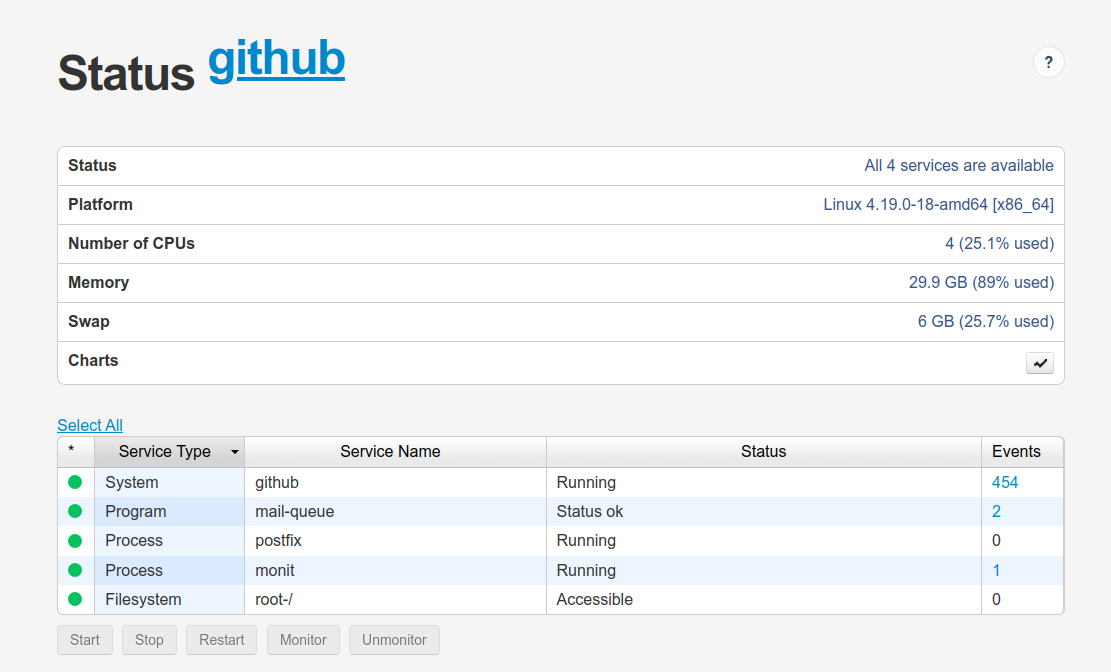Click the 'Swap' row label

(89, 321)
